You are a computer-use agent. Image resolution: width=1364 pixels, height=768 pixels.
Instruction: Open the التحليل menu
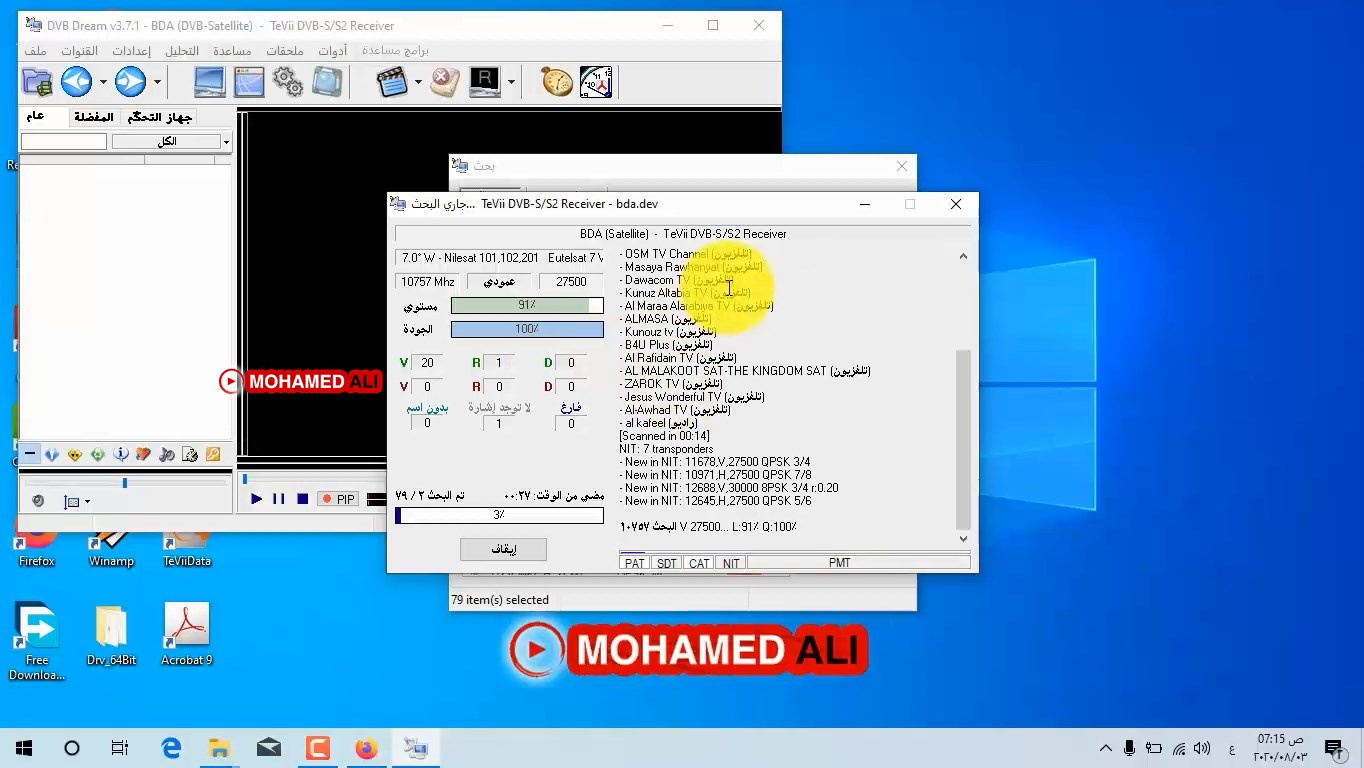click(182, 51)
